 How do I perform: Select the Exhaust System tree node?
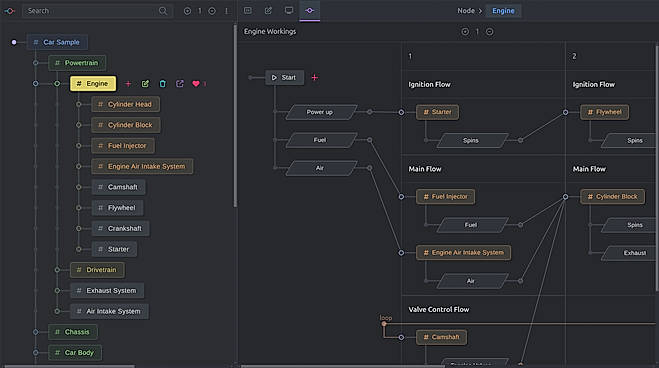pos(107,290)
